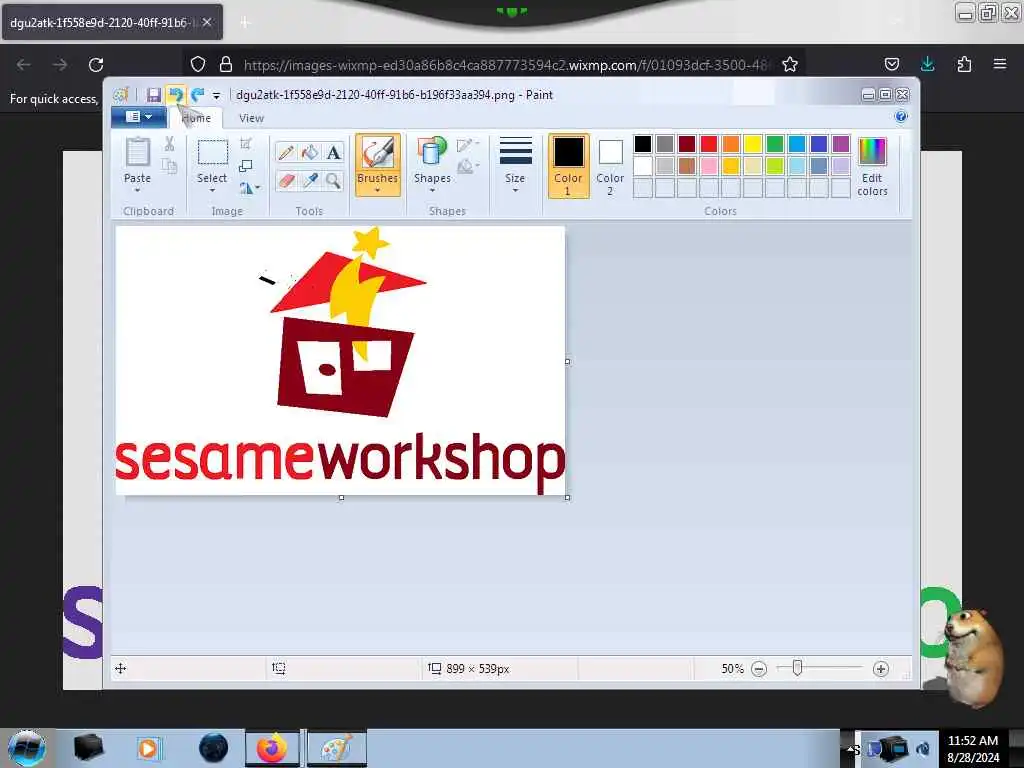
Task: Open Customize Quick Access Toolbar dropdown
Action: (216, 96)
